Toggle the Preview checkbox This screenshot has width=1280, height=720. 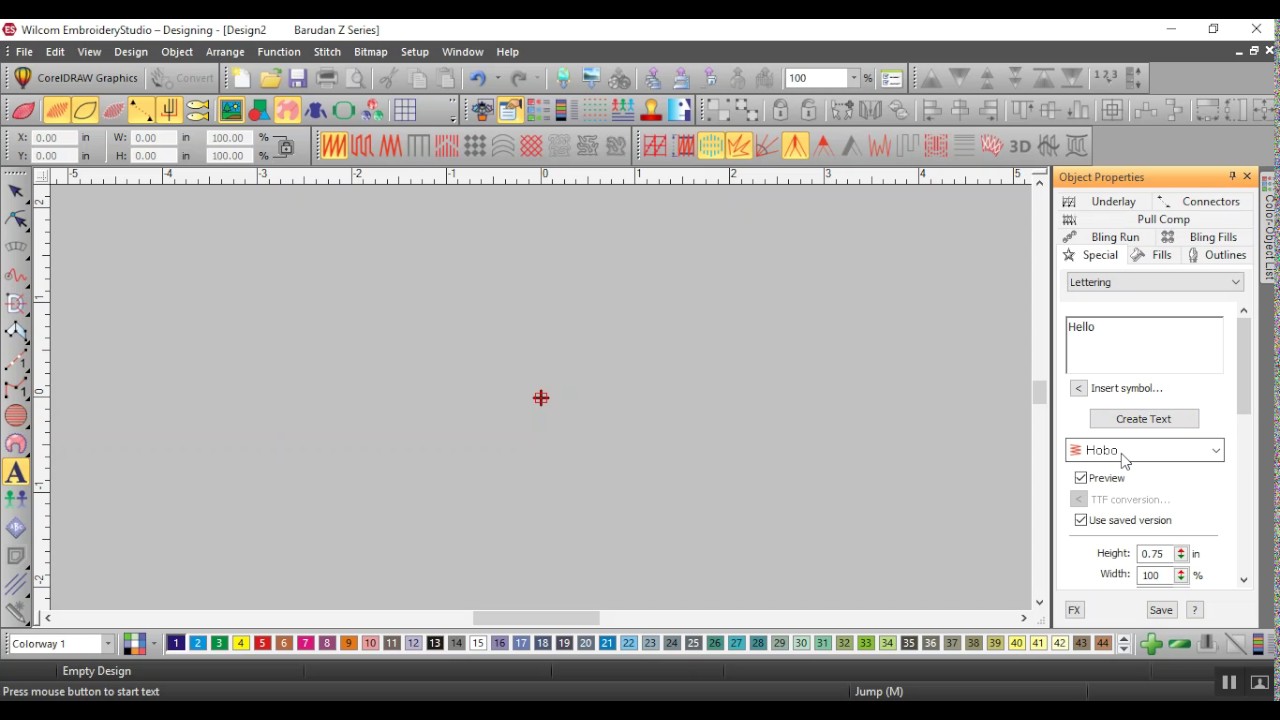pos(1081,478)
